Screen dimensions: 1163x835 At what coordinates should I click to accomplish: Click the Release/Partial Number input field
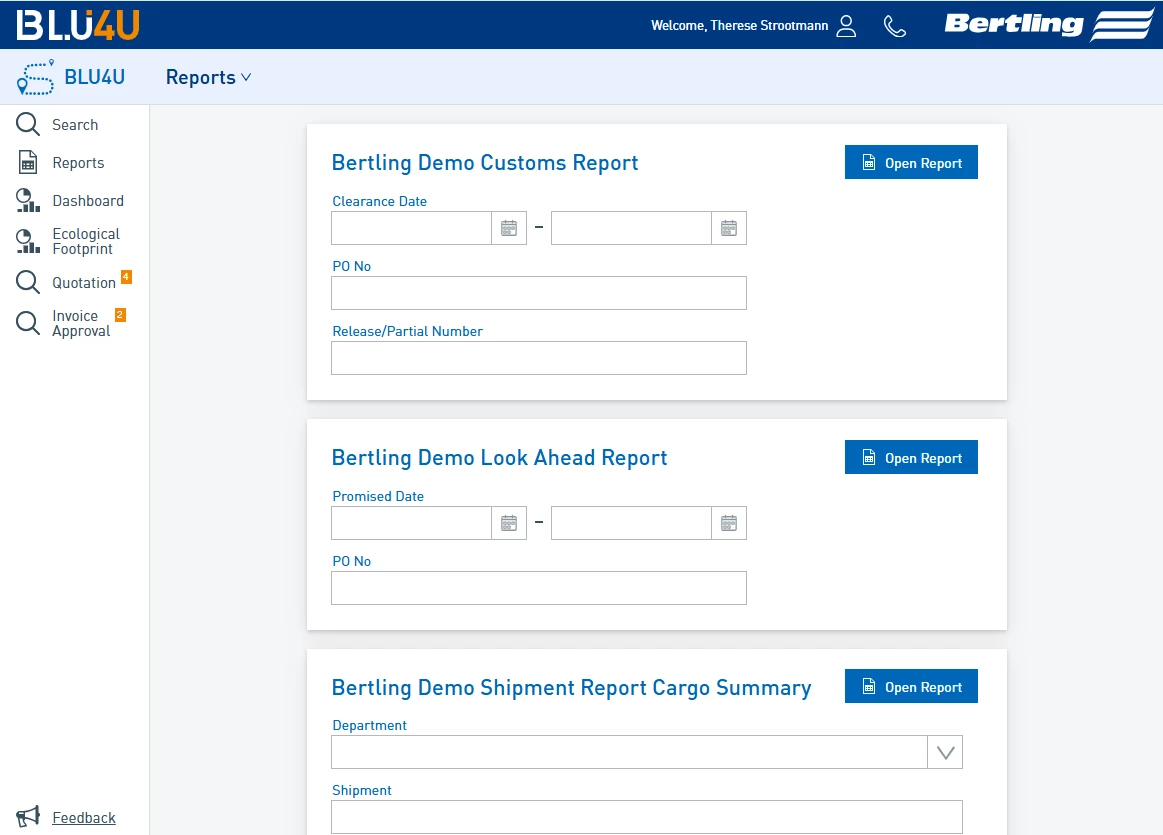pyautogui.click(x=539, y=358)
